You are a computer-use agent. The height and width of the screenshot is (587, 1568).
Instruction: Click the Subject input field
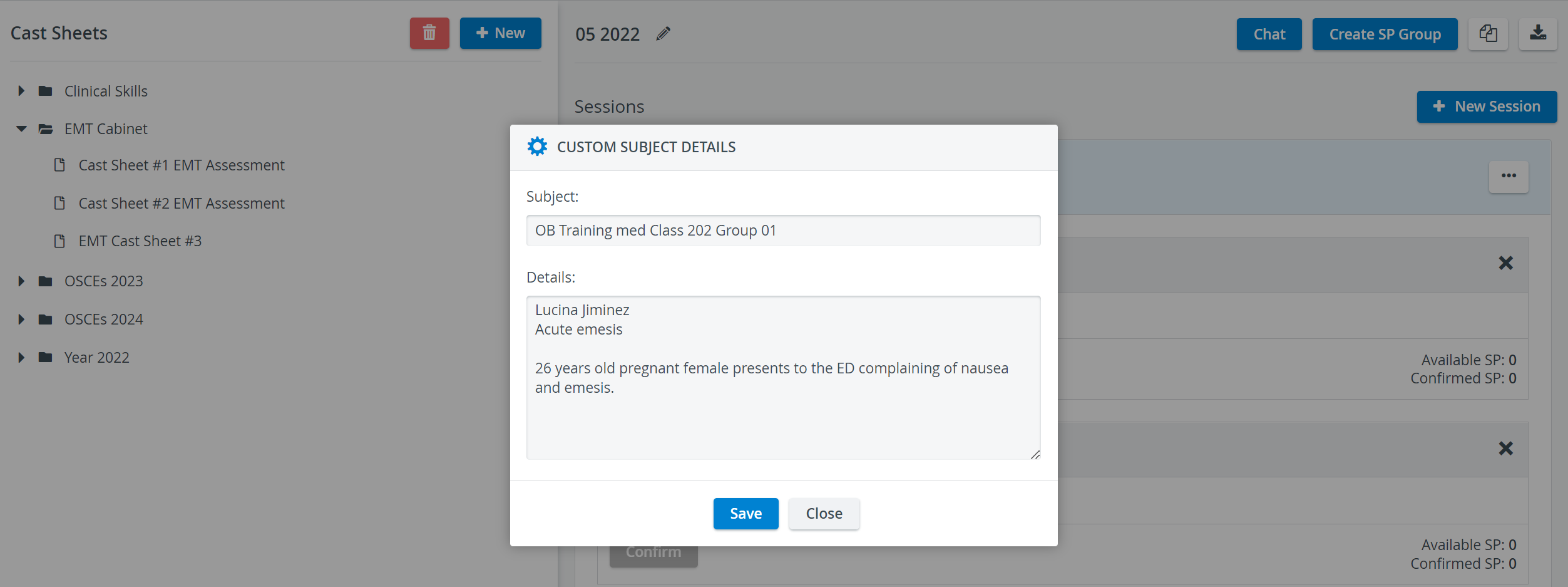click(783, 231)
